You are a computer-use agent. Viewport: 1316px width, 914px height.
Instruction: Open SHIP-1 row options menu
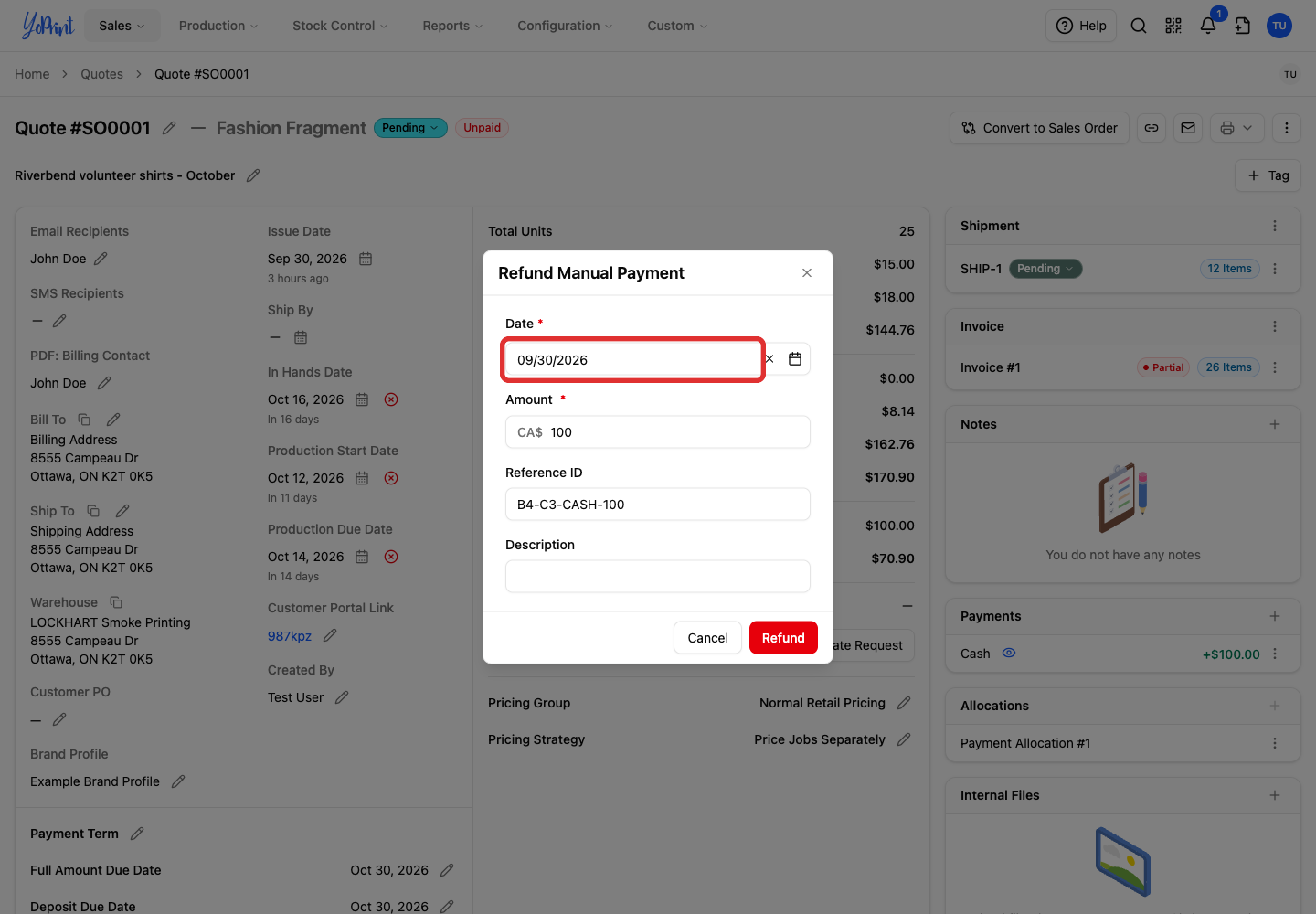click(1275, 269)
